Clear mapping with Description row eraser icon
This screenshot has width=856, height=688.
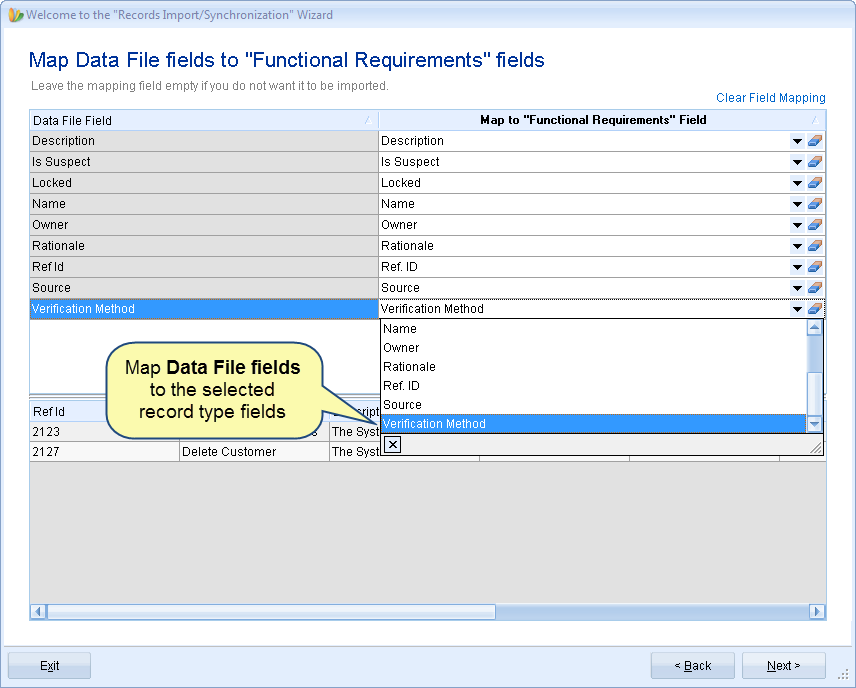(x=815, y=141)
